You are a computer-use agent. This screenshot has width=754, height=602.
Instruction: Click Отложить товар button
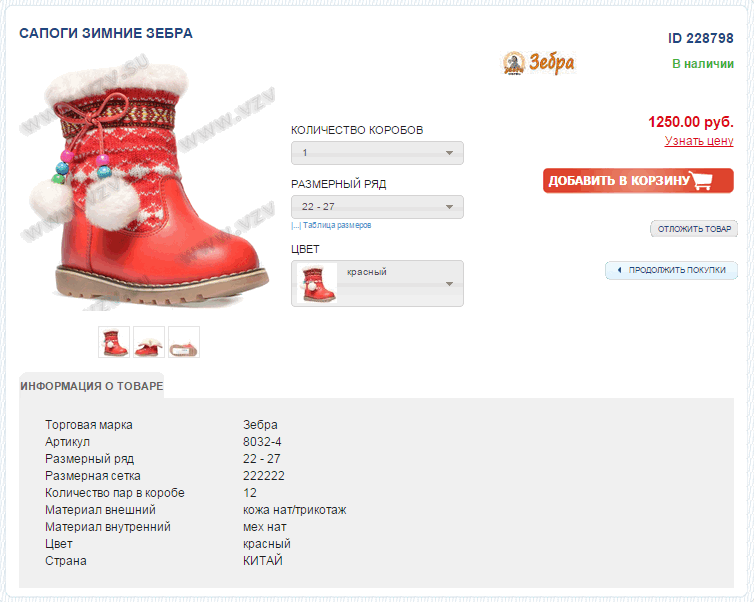pyautogui.click(x=694, y=229)
